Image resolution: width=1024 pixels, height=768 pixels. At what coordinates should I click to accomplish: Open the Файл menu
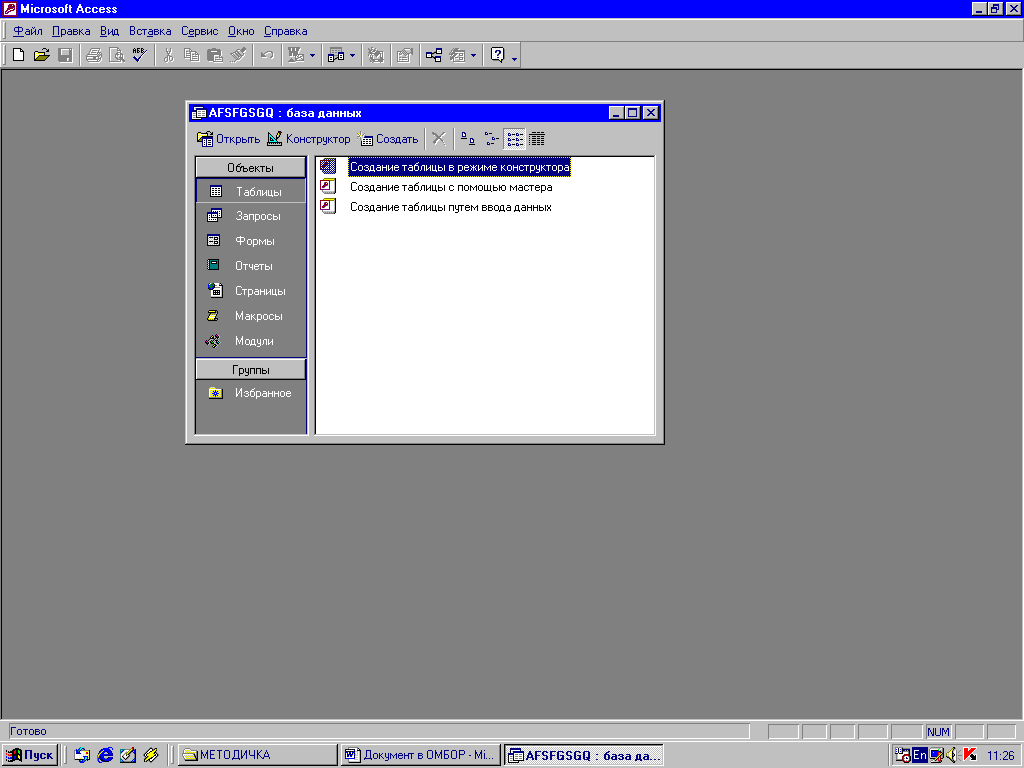click(28, 31)
